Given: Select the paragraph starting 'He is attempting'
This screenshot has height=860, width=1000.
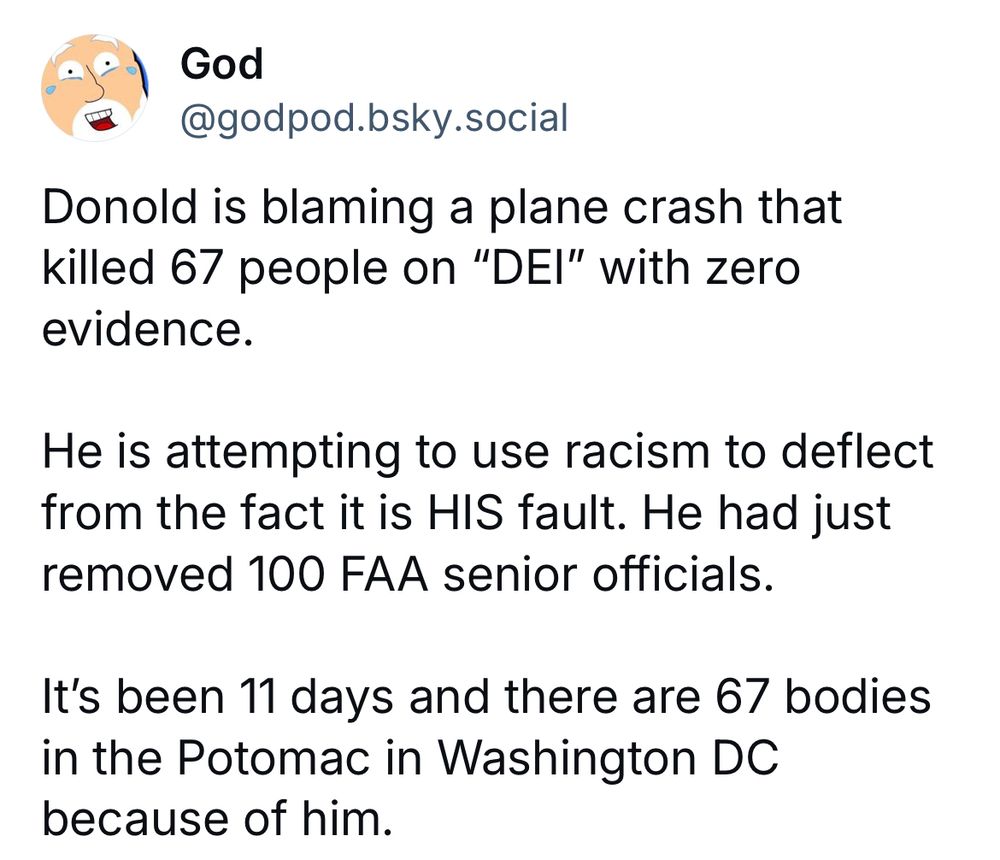Looking at the screenshot, I should (x=488, y=513).
